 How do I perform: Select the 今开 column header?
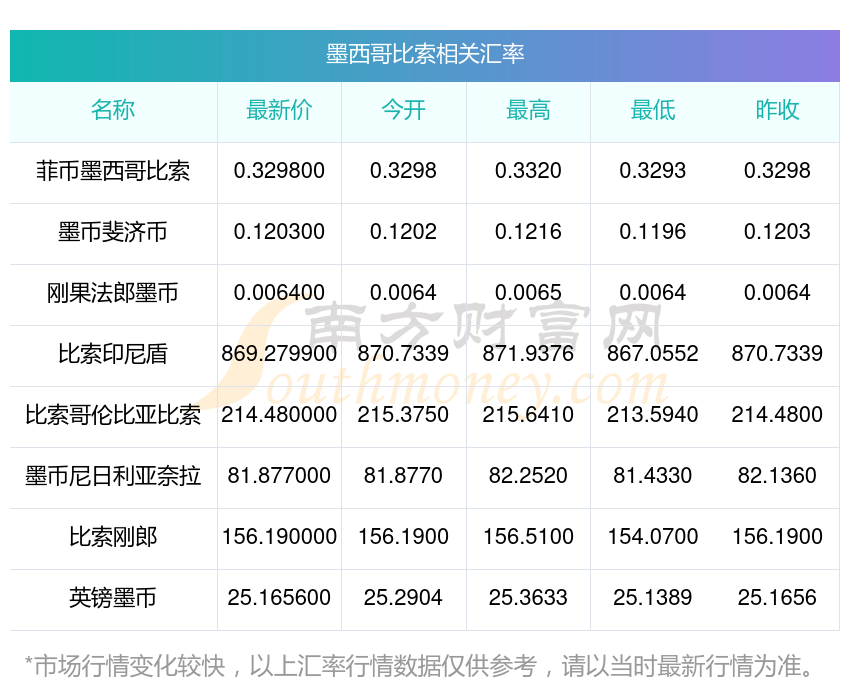click(403, 110)
